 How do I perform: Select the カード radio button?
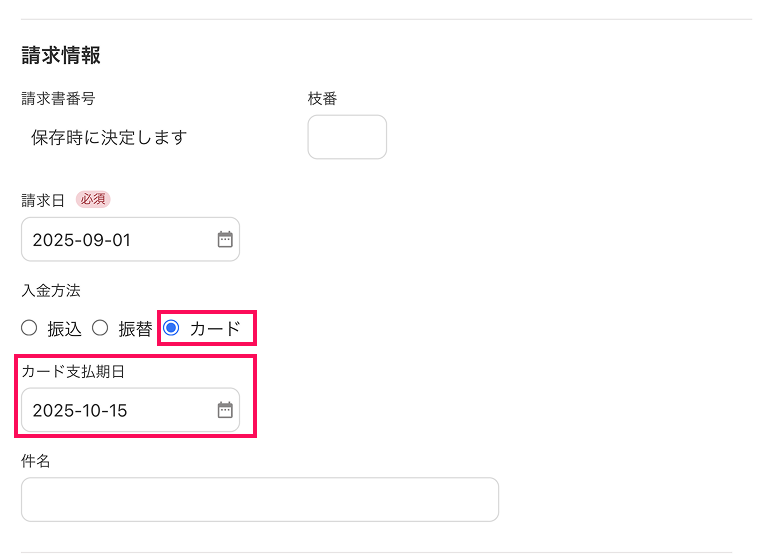171,328
